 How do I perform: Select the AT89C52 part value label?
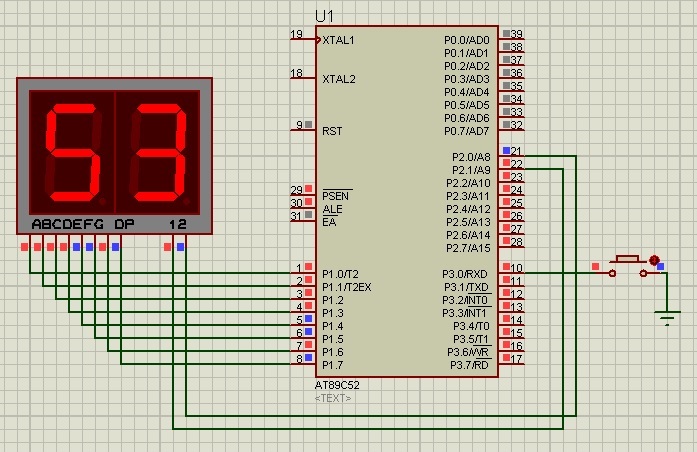click(x=337, y=385)
